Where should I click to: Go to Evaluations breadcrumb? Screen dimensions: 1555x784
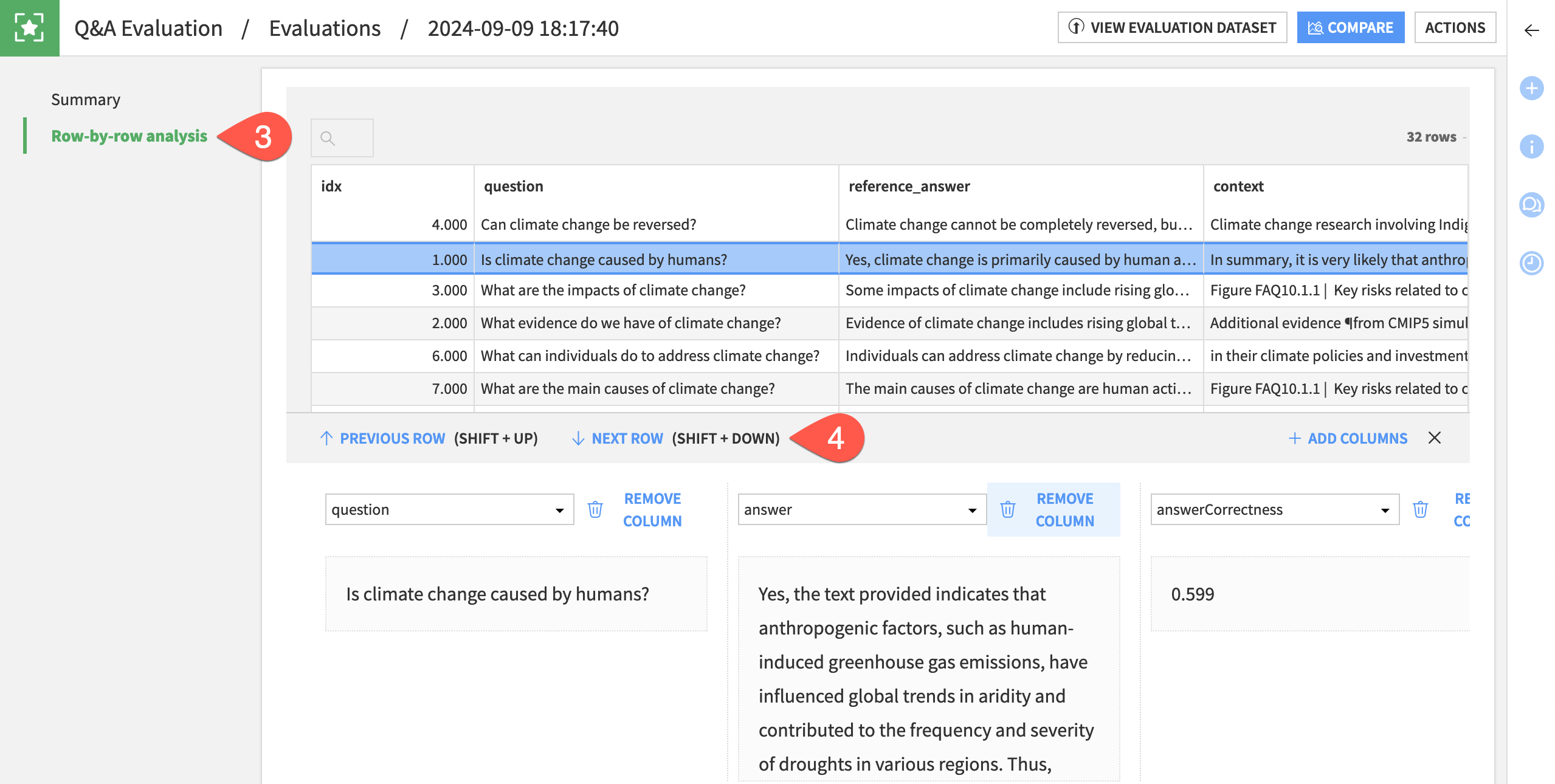coord(325,28)
